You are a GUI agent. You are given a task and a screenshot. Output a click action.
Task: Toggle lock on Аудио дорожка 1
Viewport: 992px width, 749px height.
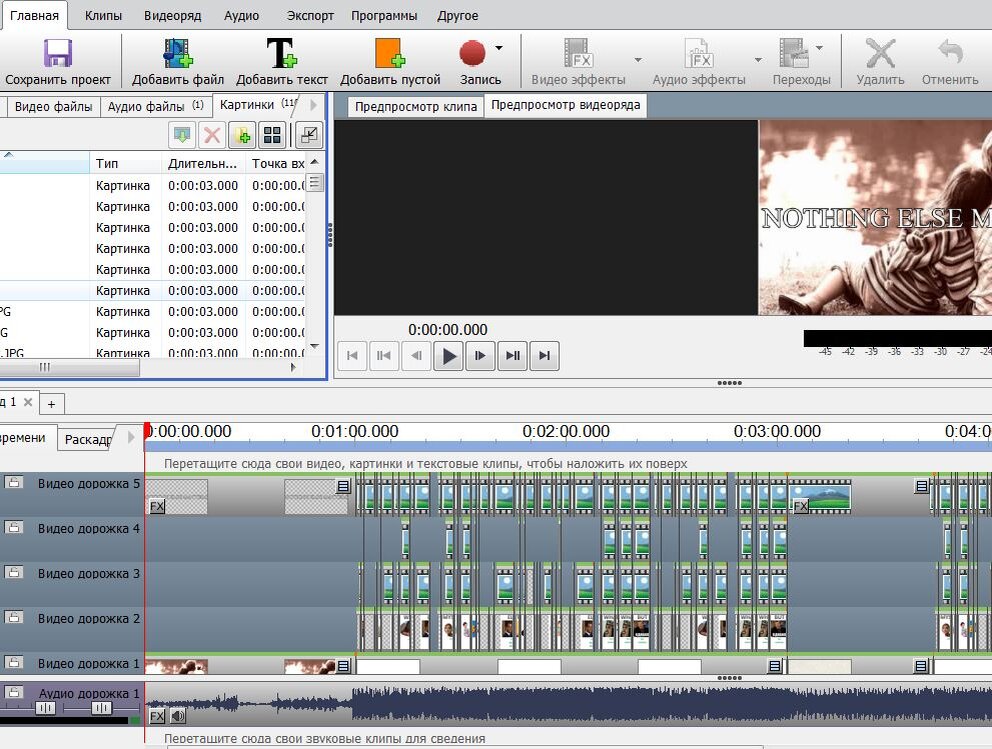tap(13, 692)
